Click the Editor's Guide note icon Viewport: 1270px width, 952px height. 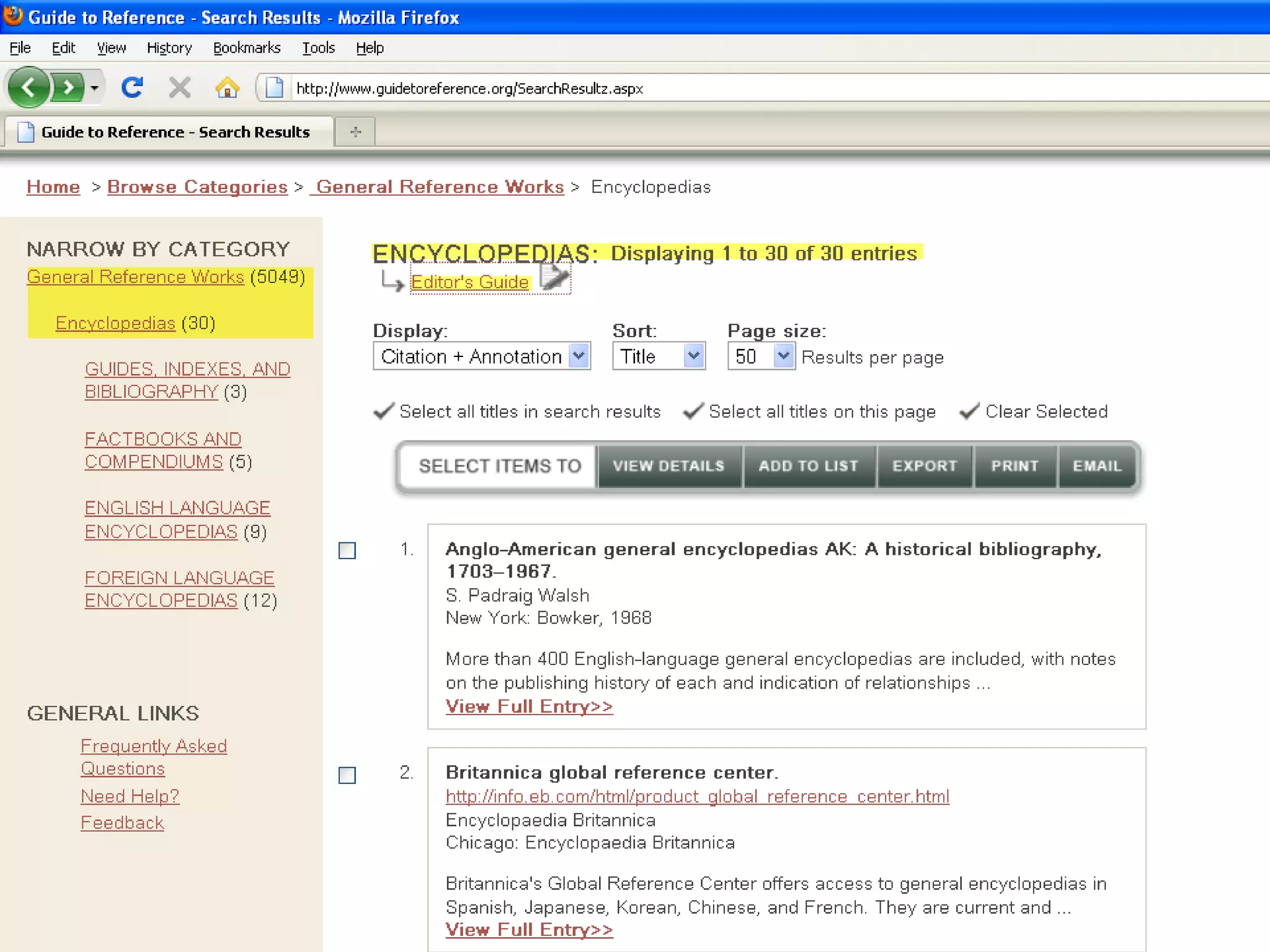(554, 276)
